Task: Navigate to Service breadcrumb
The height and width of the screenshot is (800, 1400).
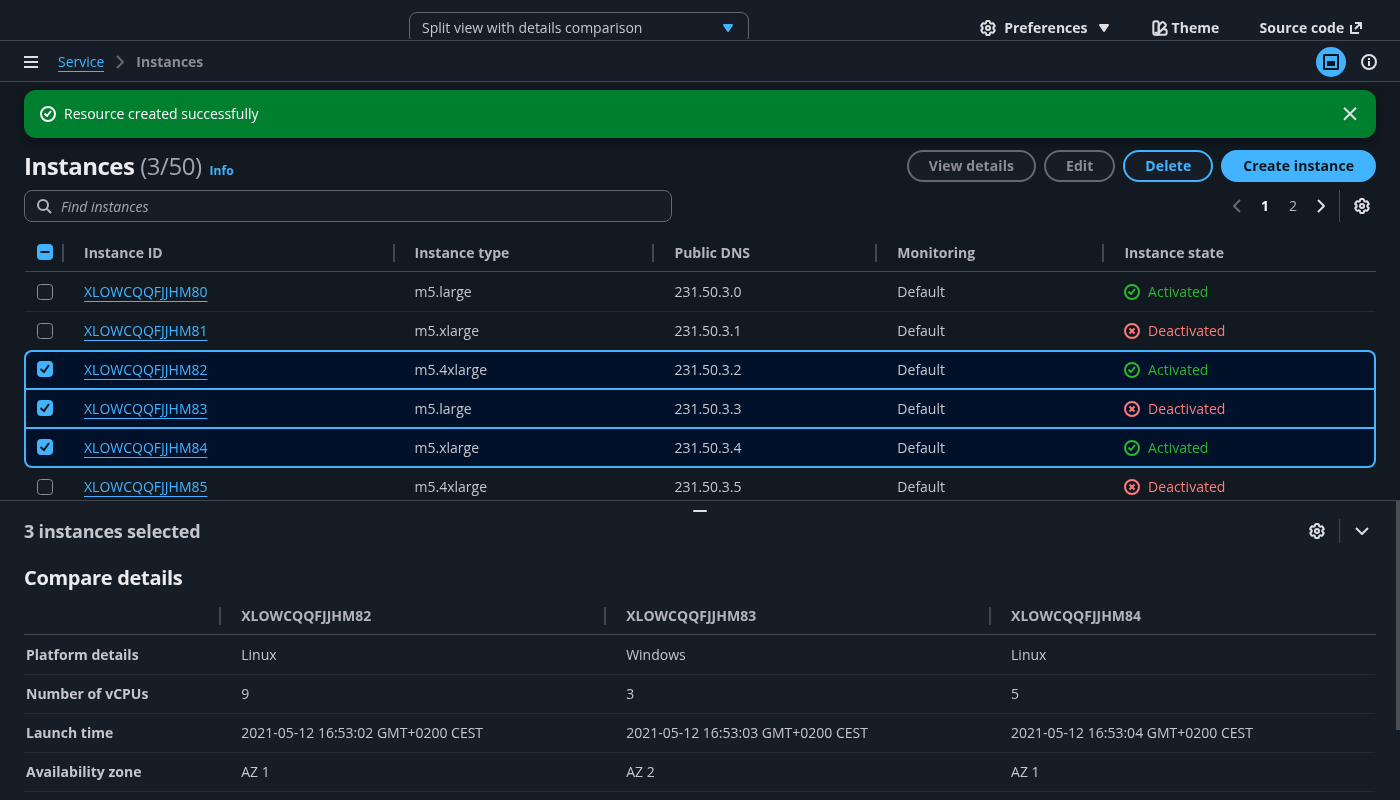Action: pos(81,62)
